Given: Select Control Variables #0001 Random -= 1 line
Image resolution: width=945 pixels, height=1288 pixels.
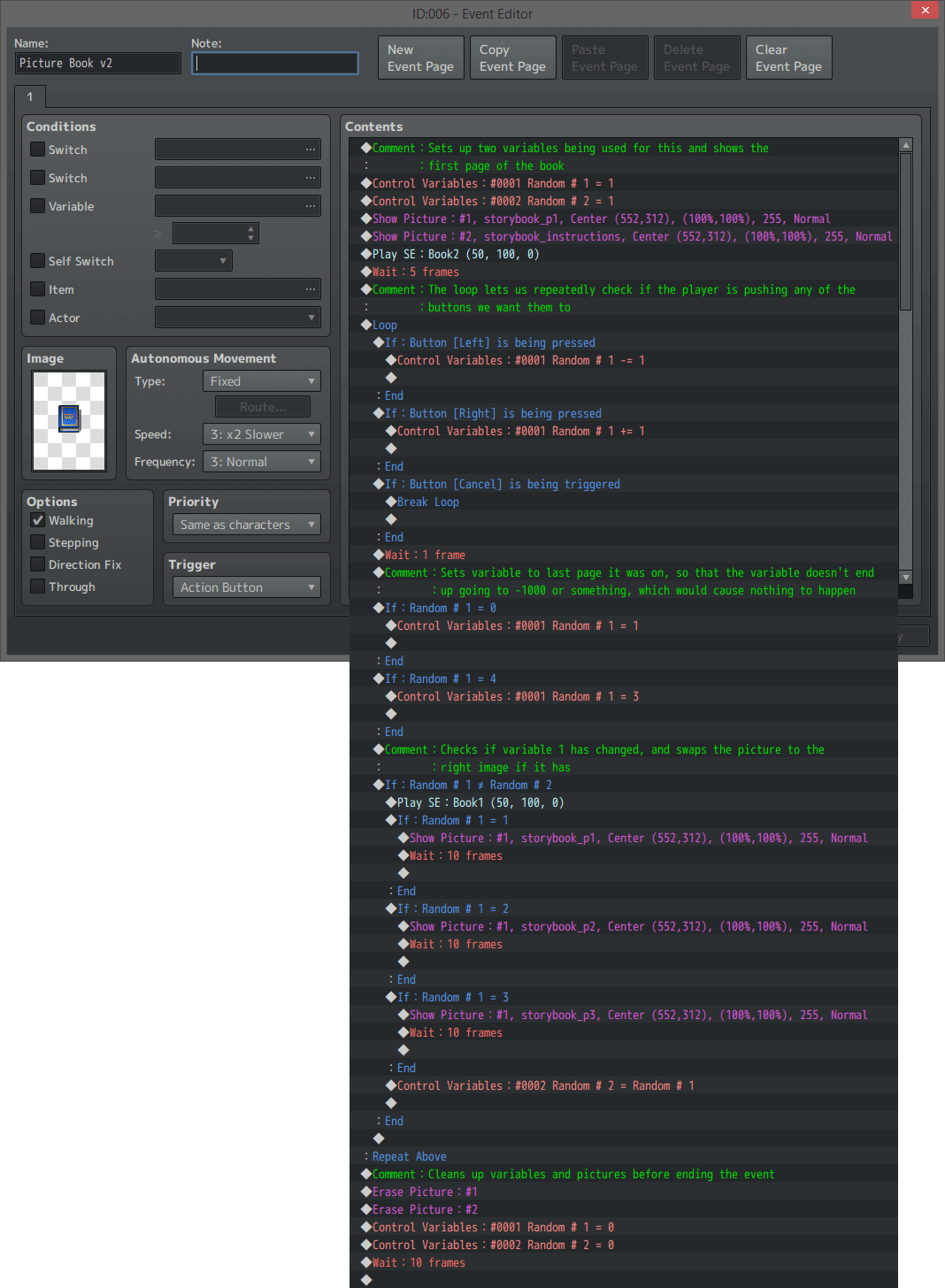Looking at the screenshot, I should [624, 360].
